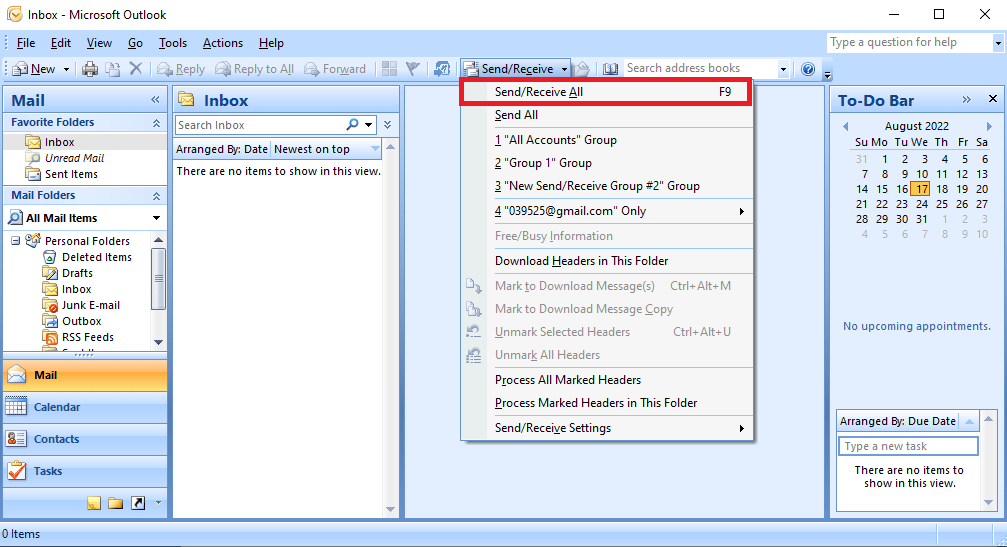Click the Print toolbar icon
Image resolution: width=1007 pixels, height=547 pixels.
pos(90,69)
